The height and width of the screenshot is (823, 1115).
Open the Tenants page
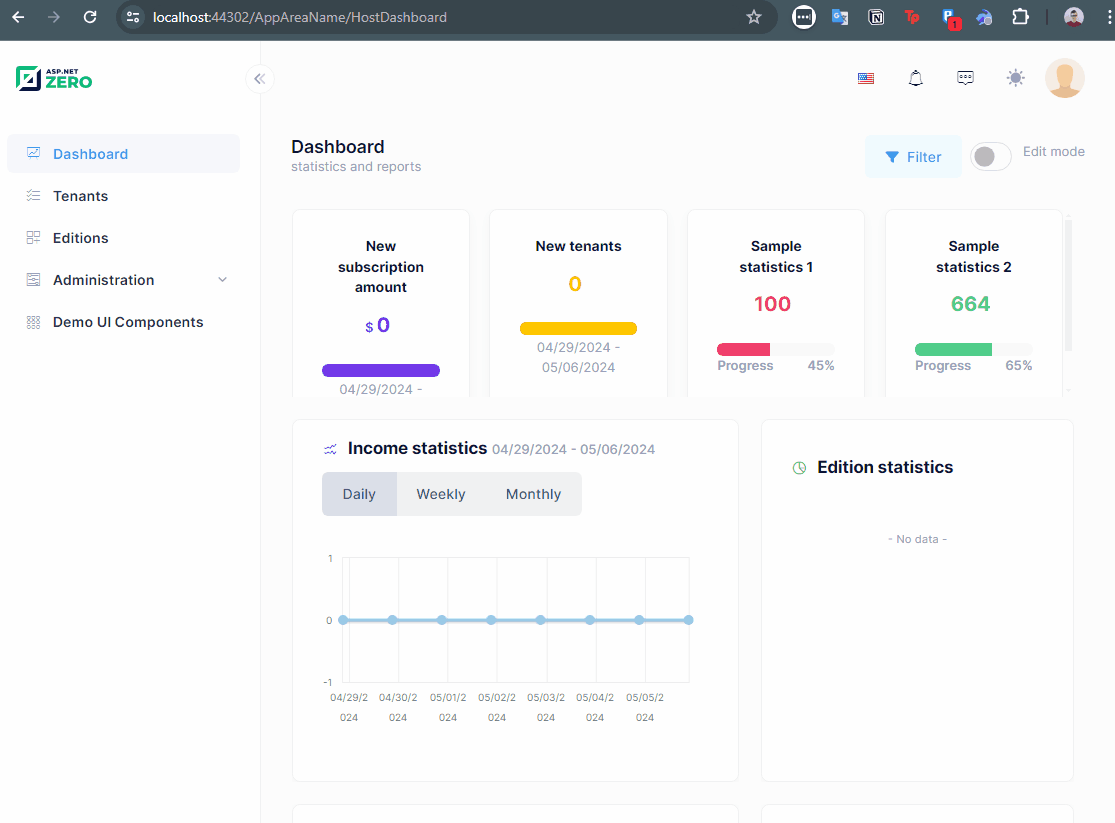tap(124, 196)
